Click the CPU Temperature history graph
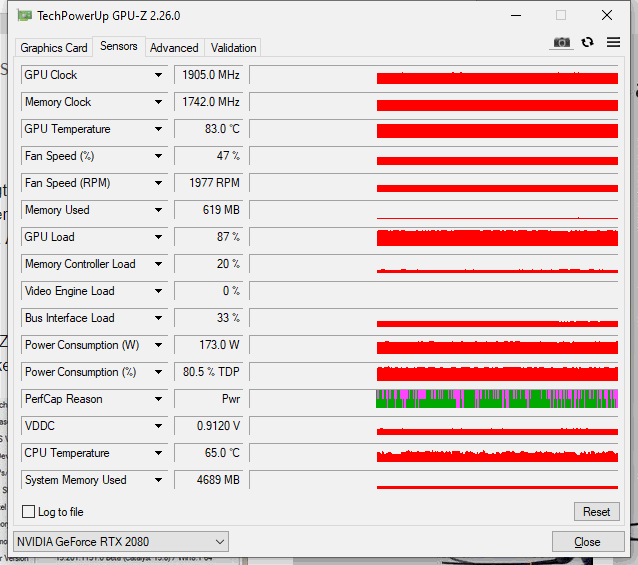The image size is (638, 565). 434,453
